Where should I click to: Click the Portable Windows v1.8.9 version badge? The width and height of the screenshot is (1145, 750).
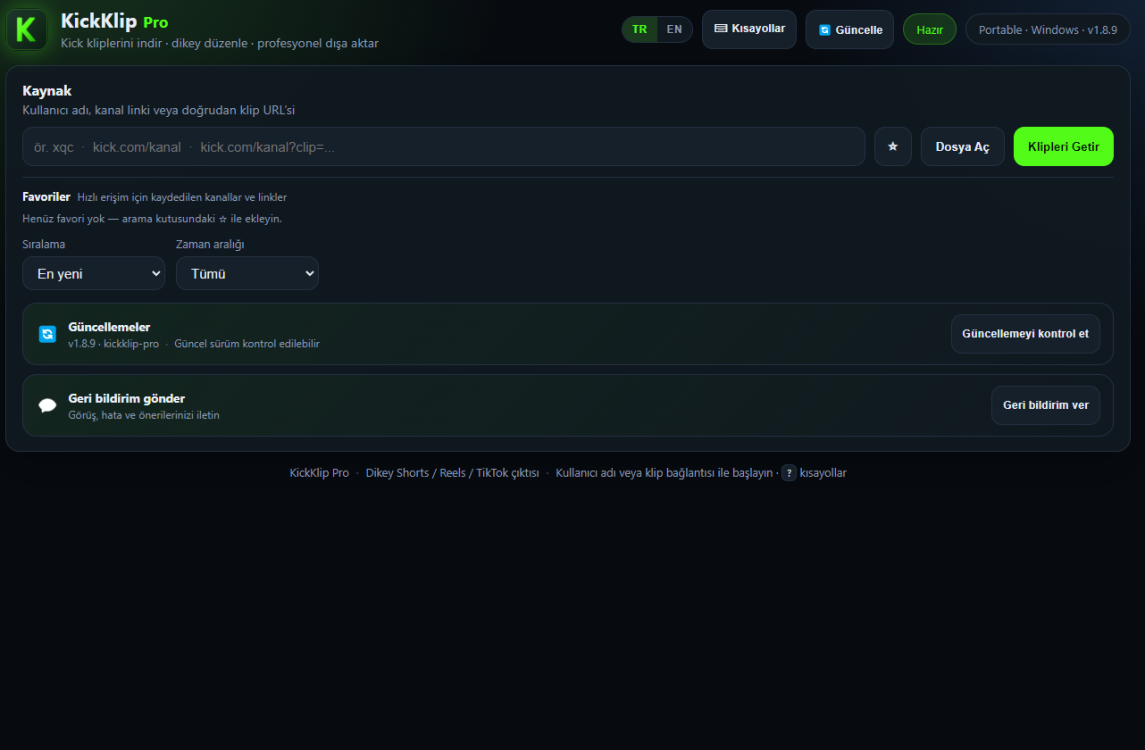[x=1047, y=30]
